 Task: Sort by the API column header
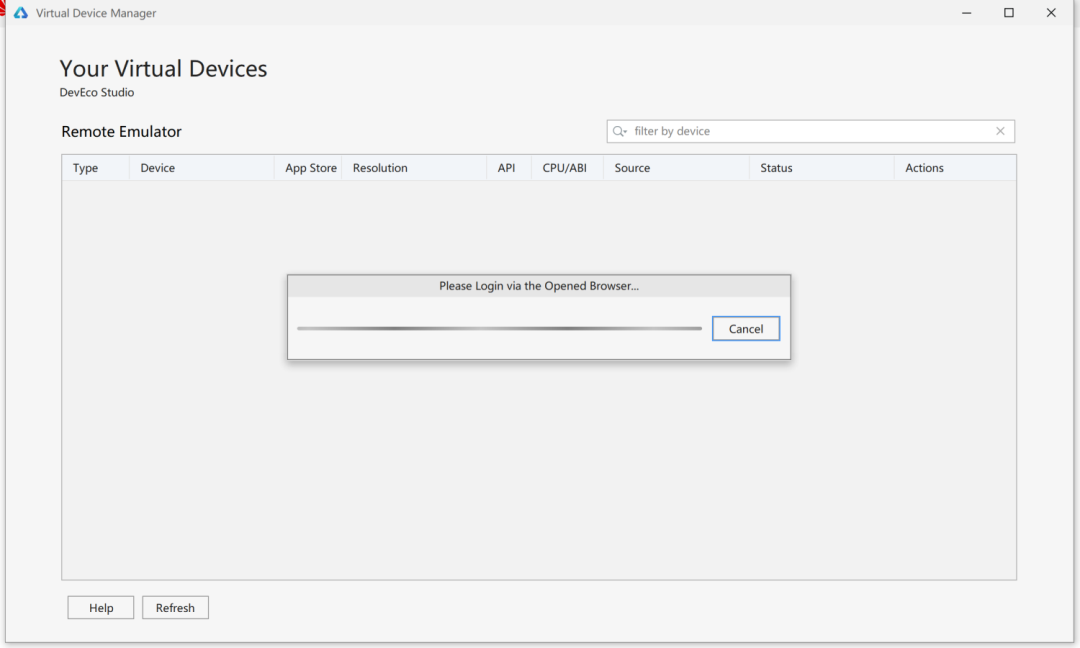[507, 168]
